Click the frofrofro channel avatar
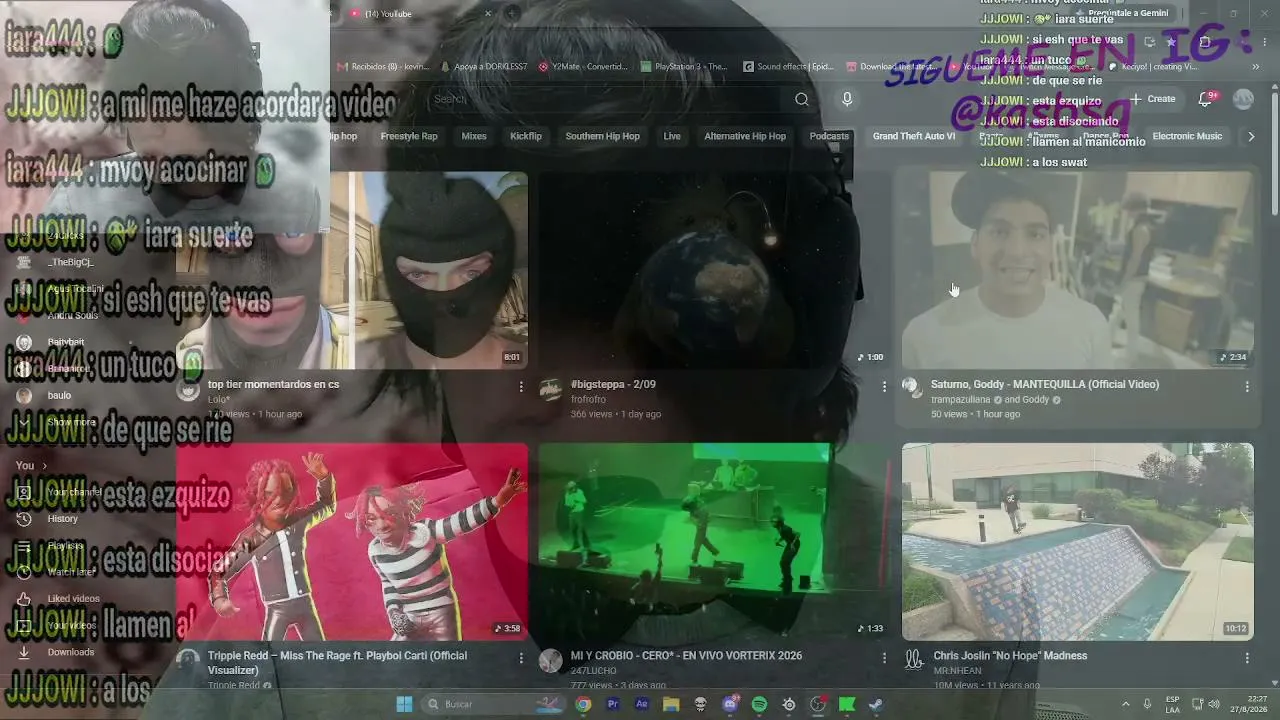 pyautogui.click(x=551, y=389)
